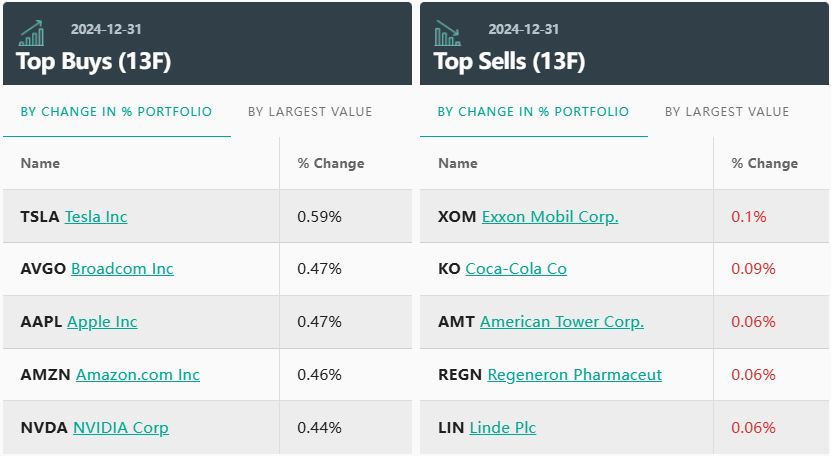
Task: Click the Apple Inc link
Action: [102, 322]
